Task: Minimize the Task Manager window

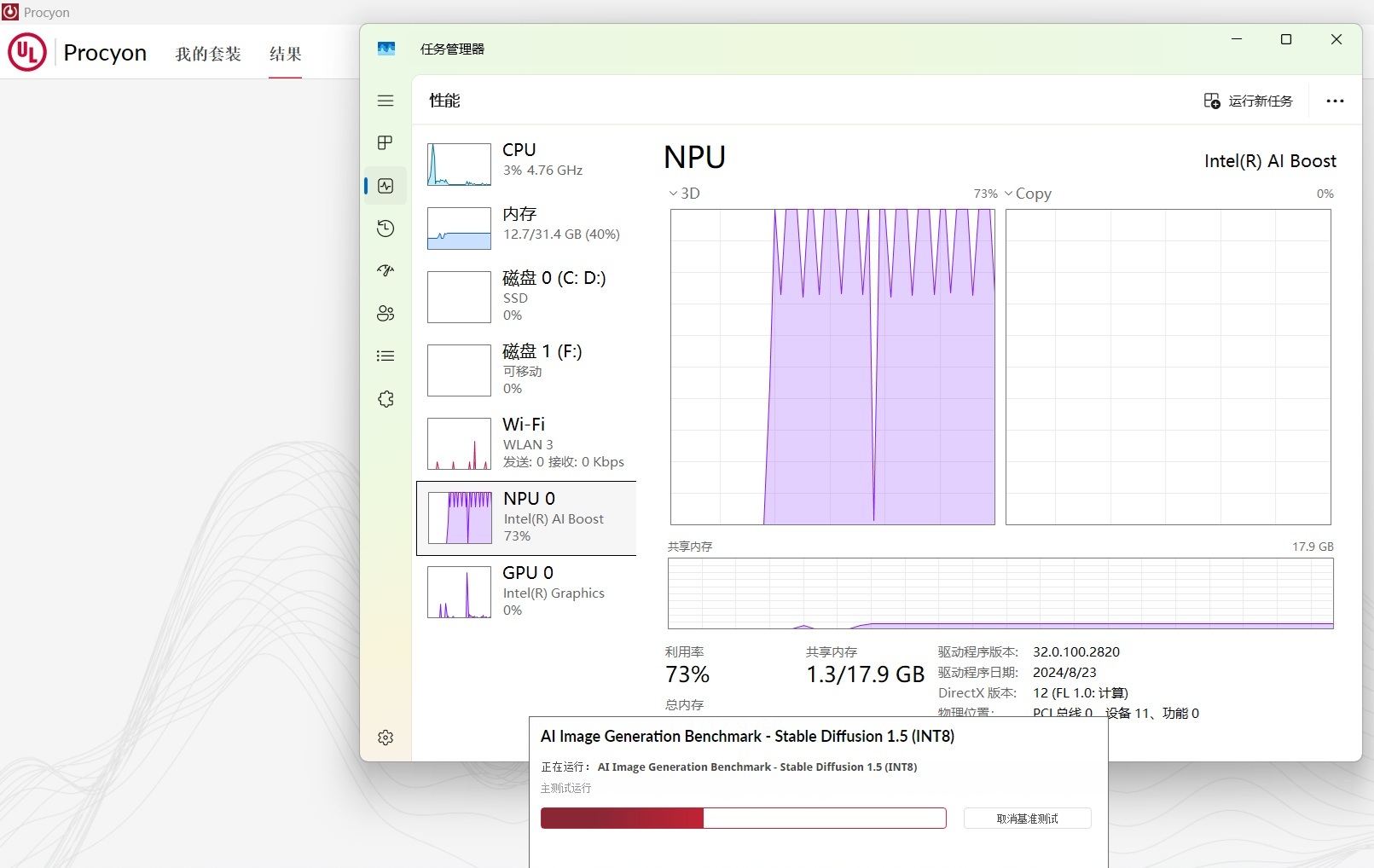Action: point(1236,39)
